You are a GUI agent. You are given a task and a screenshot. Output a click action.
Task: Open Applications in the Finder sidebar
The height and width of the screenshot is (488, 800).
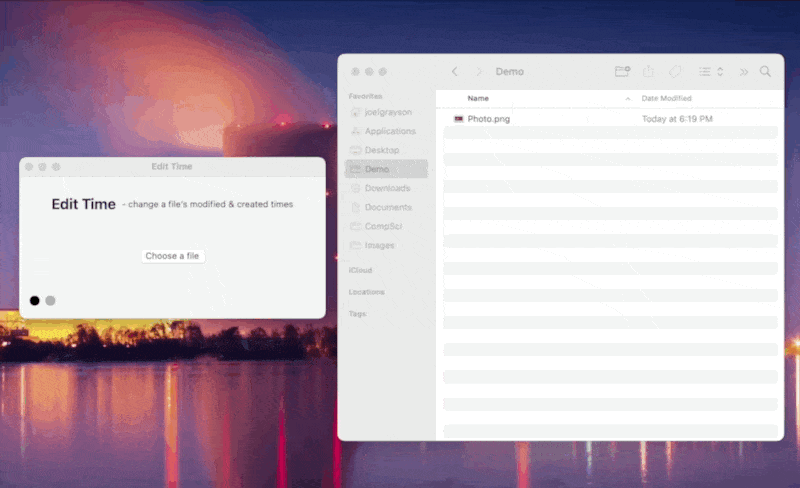tap(389, 131)
